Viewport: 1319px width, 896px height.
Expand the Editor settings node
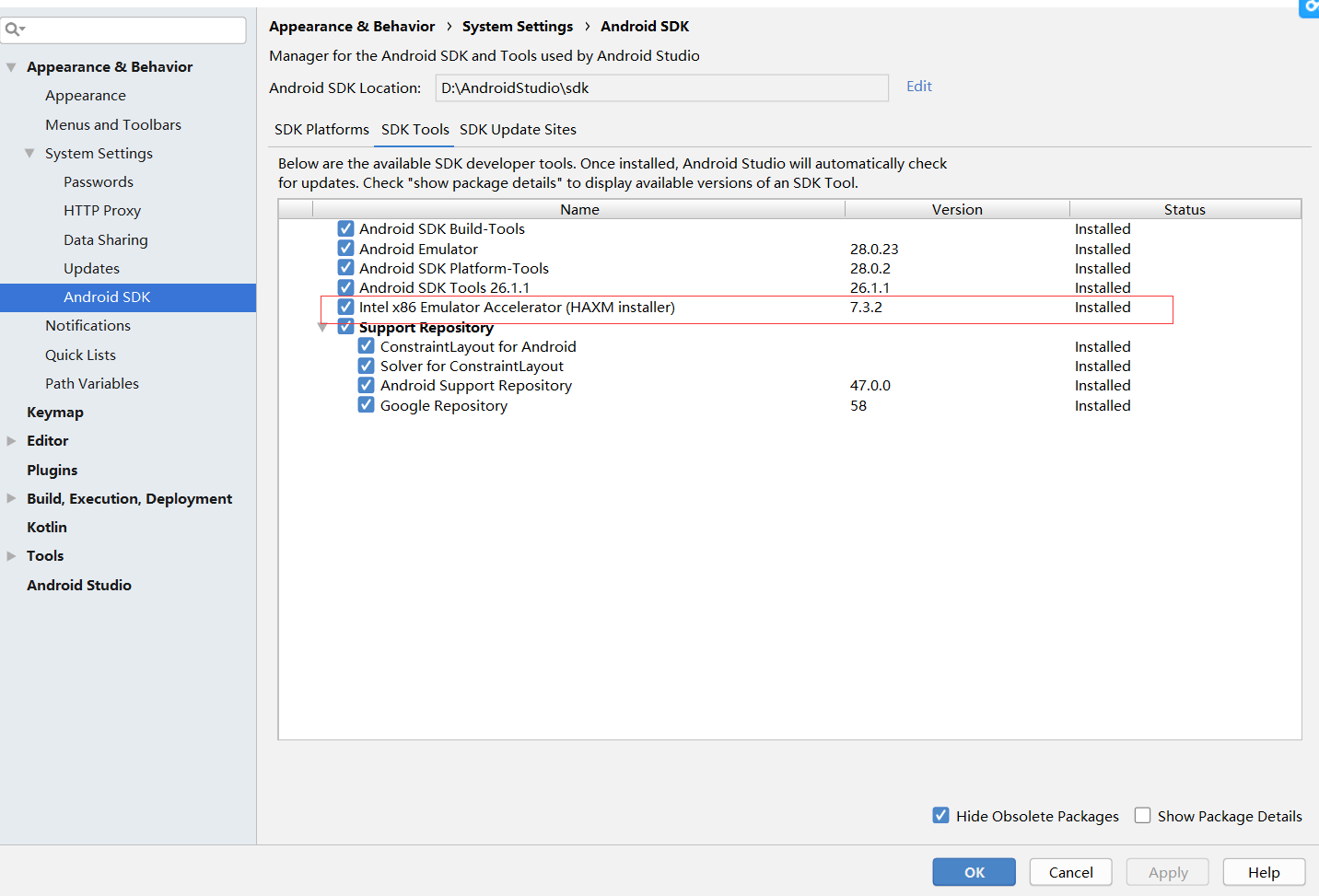pyautogui.click(x=11, y=441)
